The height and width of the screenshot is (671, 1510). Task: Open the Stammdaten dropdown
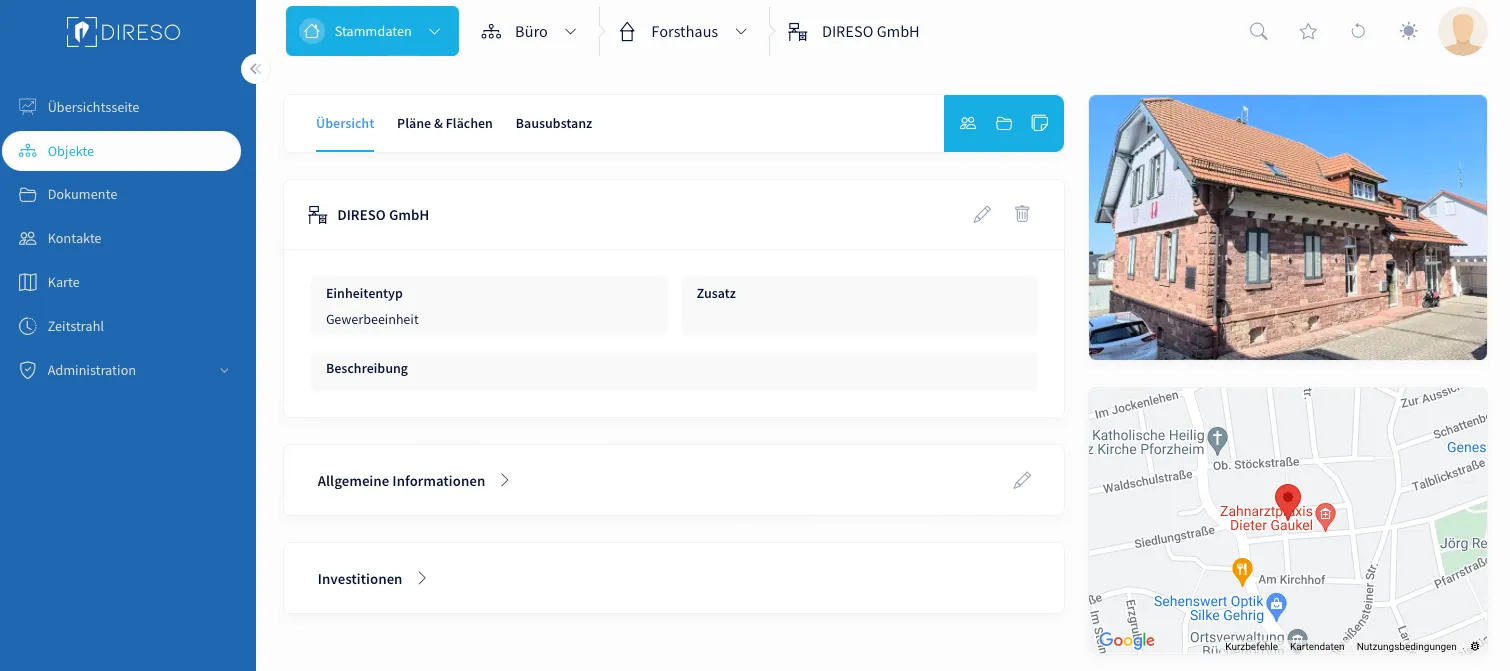pos(372,31)
